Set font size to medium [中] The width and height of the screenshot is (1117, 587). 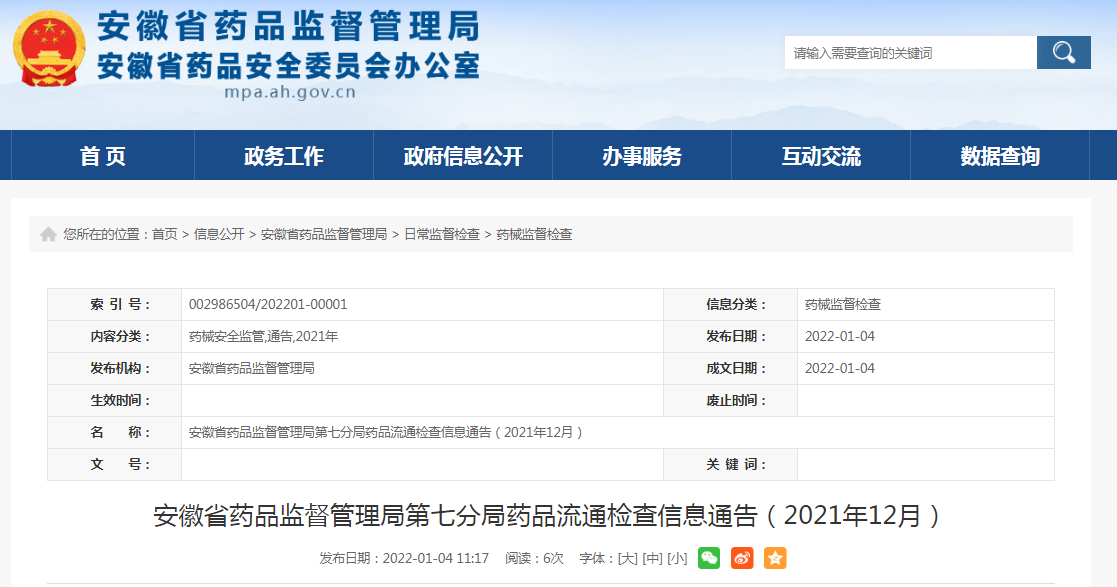[652, 558]
